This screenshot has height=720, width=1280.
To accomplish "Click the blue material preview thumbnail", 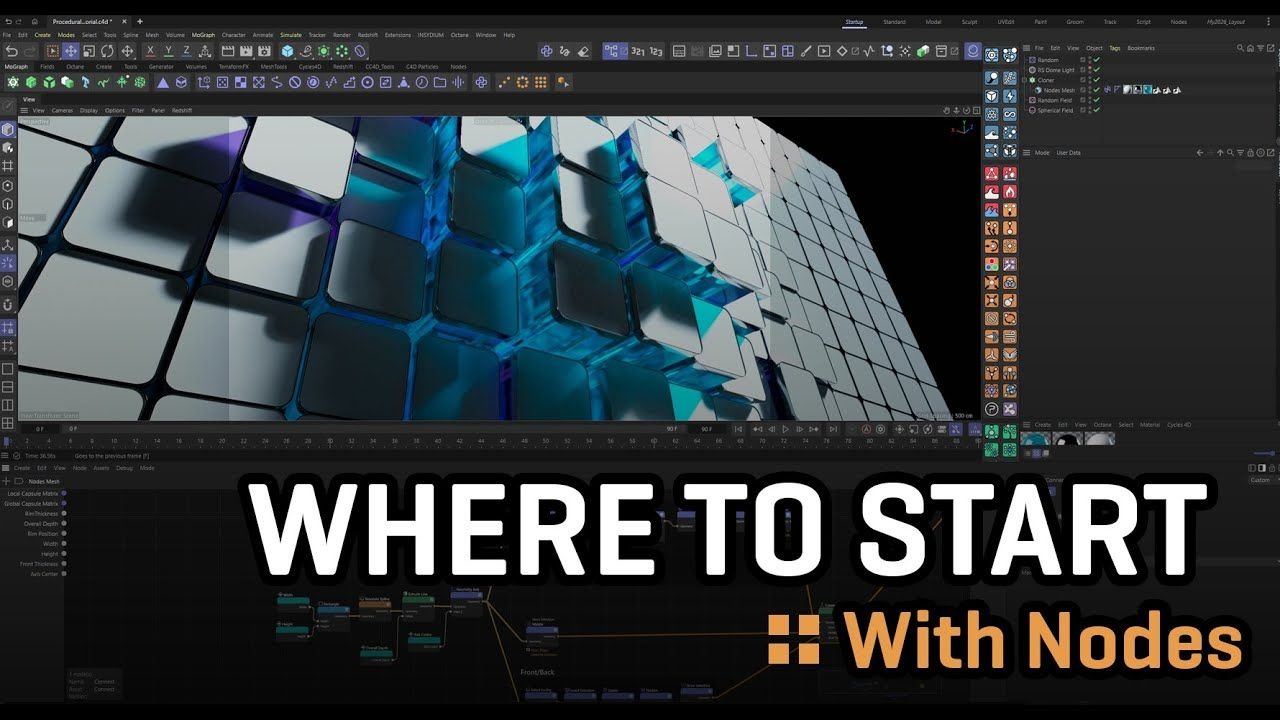I will [x=1037, y=440].
